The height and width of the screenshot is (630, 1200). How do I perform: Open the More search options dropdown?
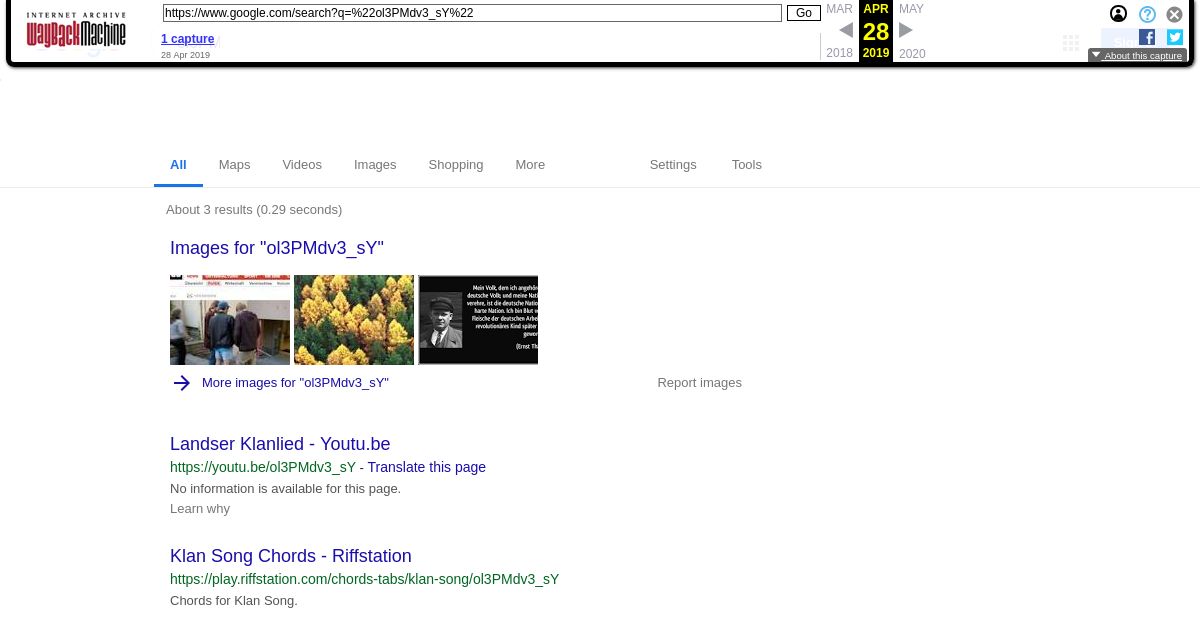point(530,165)
